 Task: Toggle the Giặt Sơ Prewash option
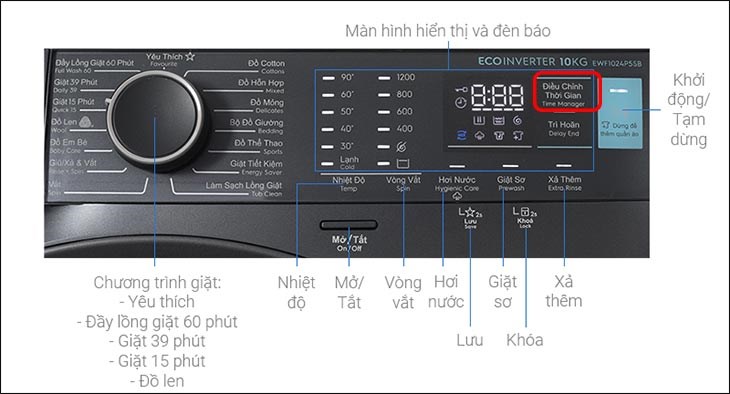[511, 183]
